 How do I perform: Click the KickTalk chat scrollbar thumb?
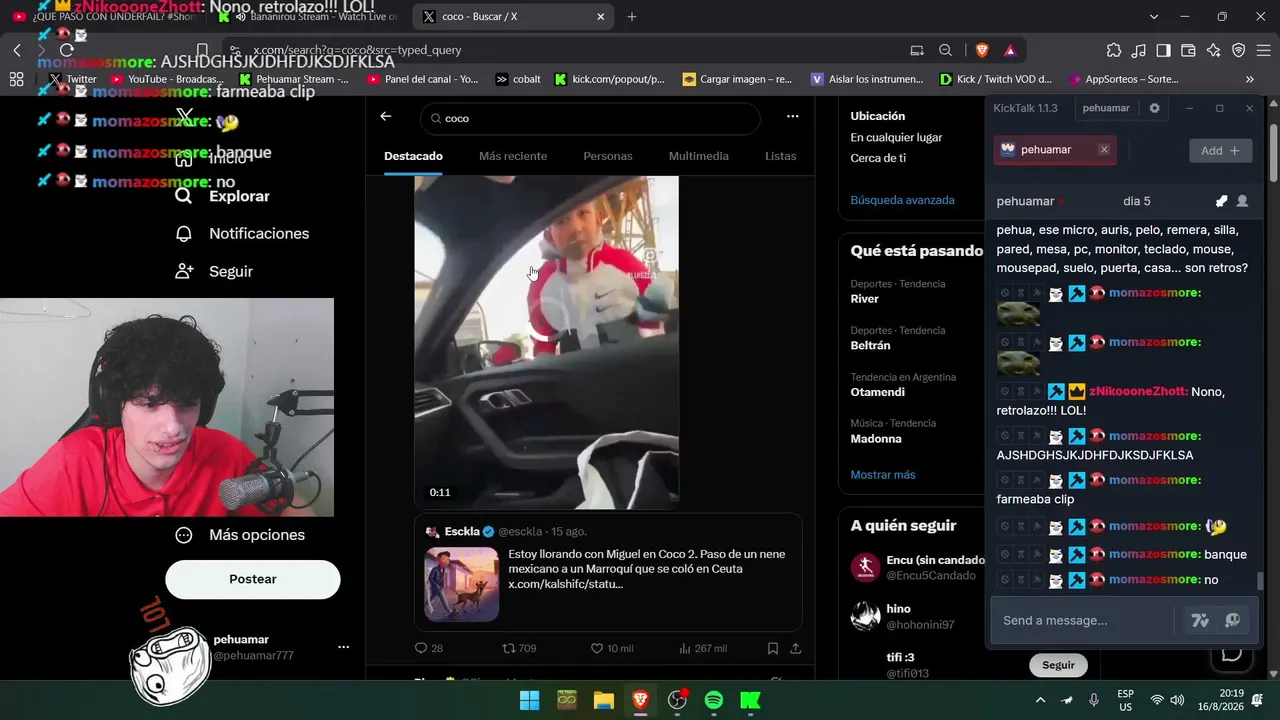[x=1259, y=581]
